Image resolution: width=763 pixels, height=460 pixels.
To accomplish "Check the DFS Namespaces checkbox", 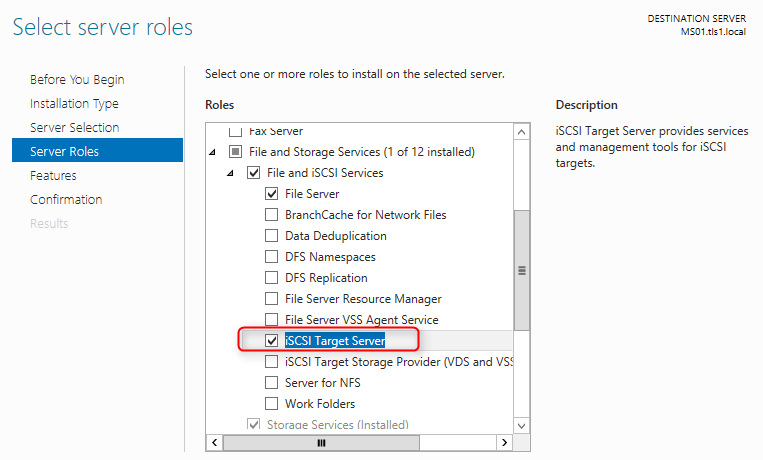I will click(x=272, y=257).
